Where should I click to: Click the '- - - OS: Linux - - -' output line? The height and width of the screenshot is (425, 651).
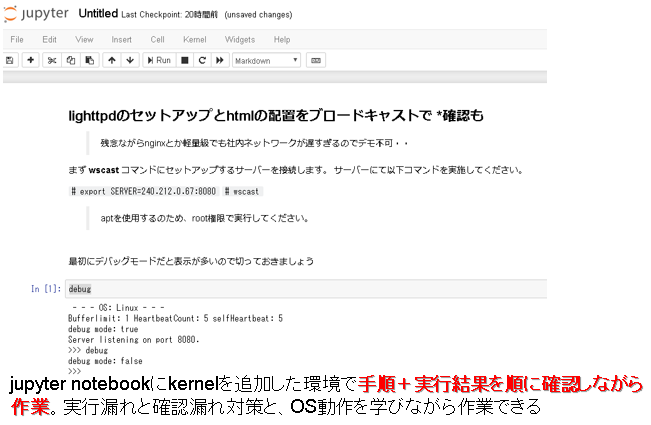pos(118,308)
